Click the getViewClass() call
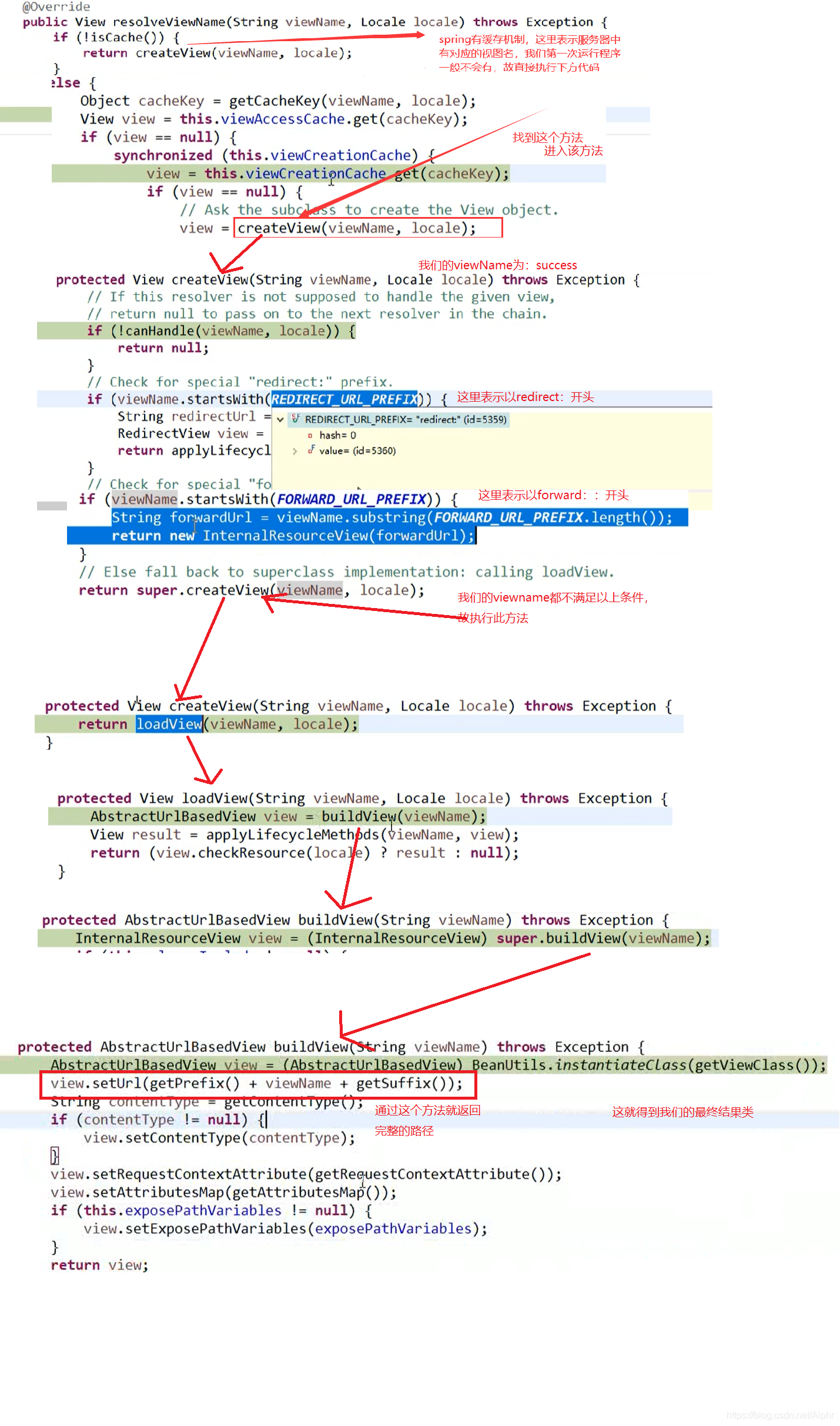 click(x=753, y=1065)
